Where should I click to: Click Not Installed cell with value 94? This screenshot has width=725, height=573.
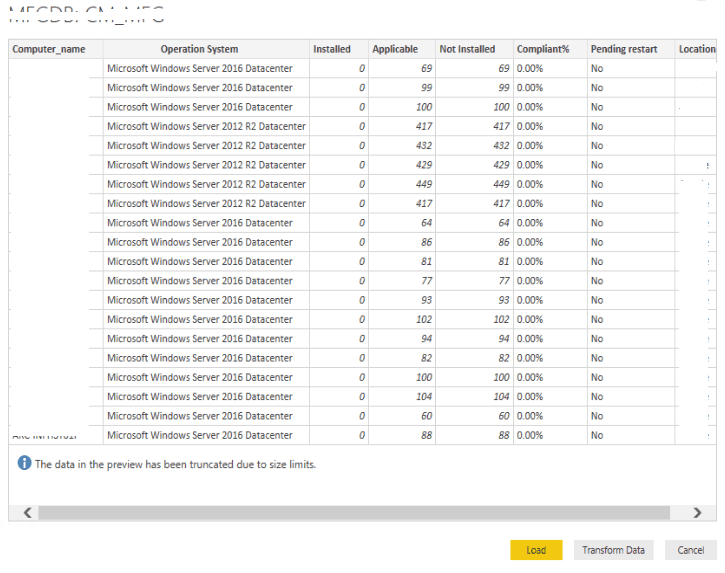(474, 339)
